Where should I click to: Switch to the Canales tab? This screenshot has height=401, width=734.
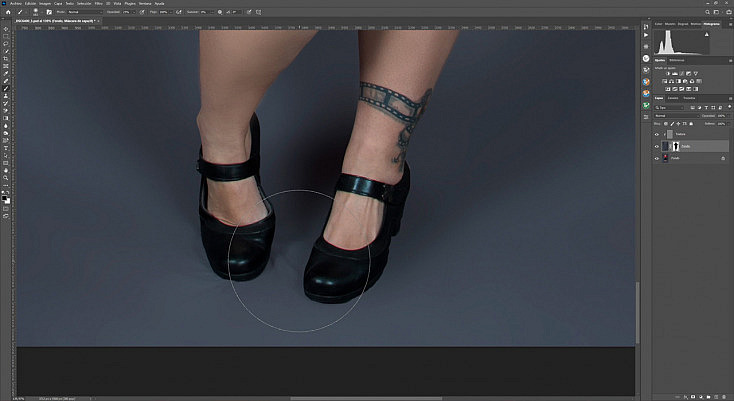pyautogui.click(x=673, y=98)
